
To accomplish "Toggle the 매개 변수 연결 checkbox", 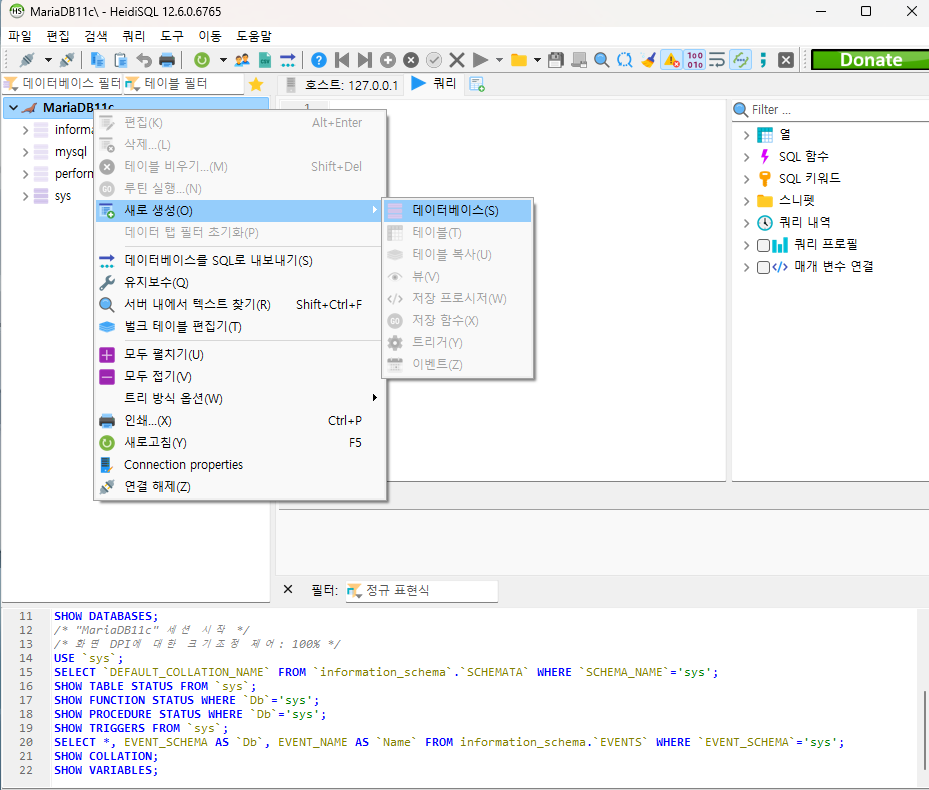I will (764, 267).
